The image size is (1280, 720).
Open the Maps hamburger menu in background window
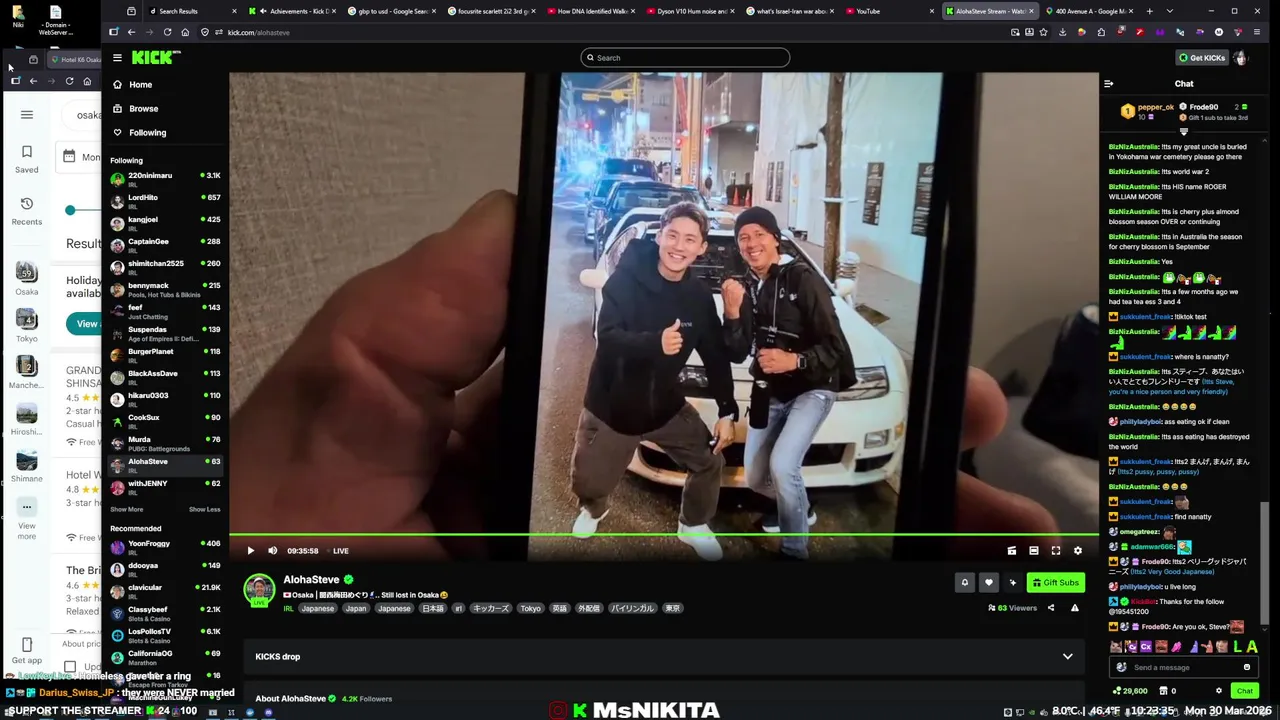pos(27,114)
